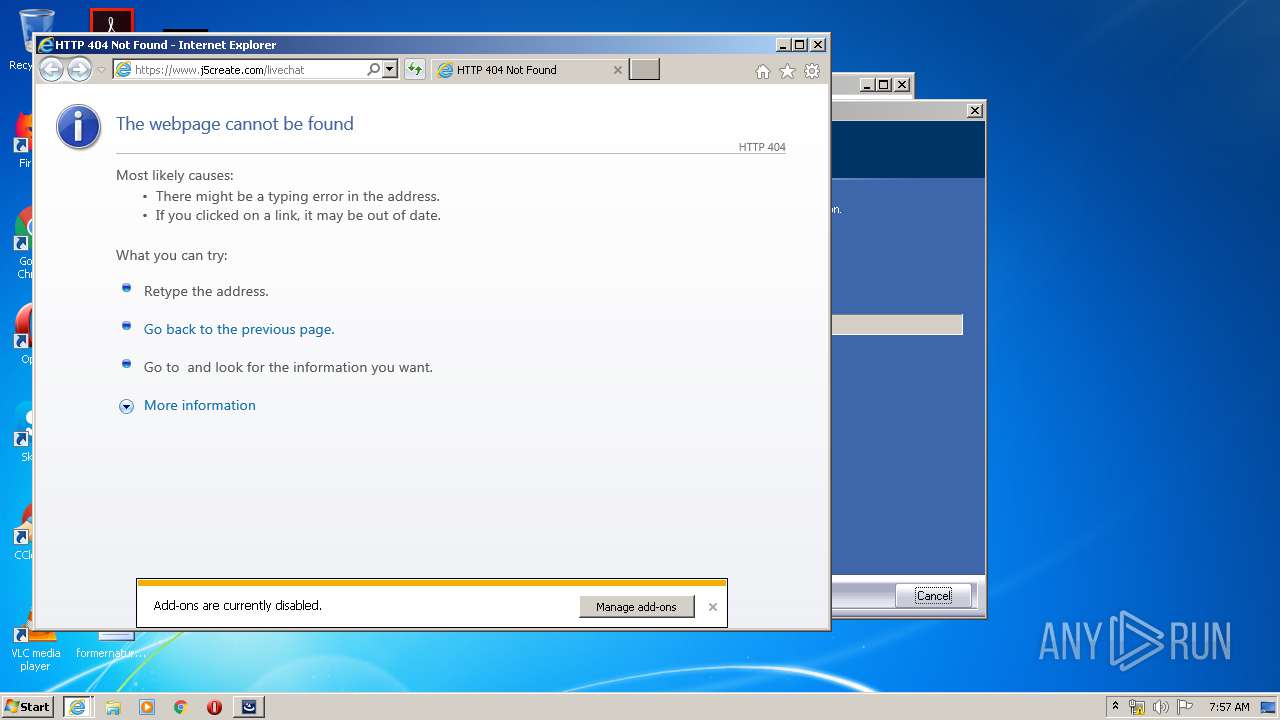Open Action Center flag icon
The image size is (1280, 720).
tap(1185, 707)
